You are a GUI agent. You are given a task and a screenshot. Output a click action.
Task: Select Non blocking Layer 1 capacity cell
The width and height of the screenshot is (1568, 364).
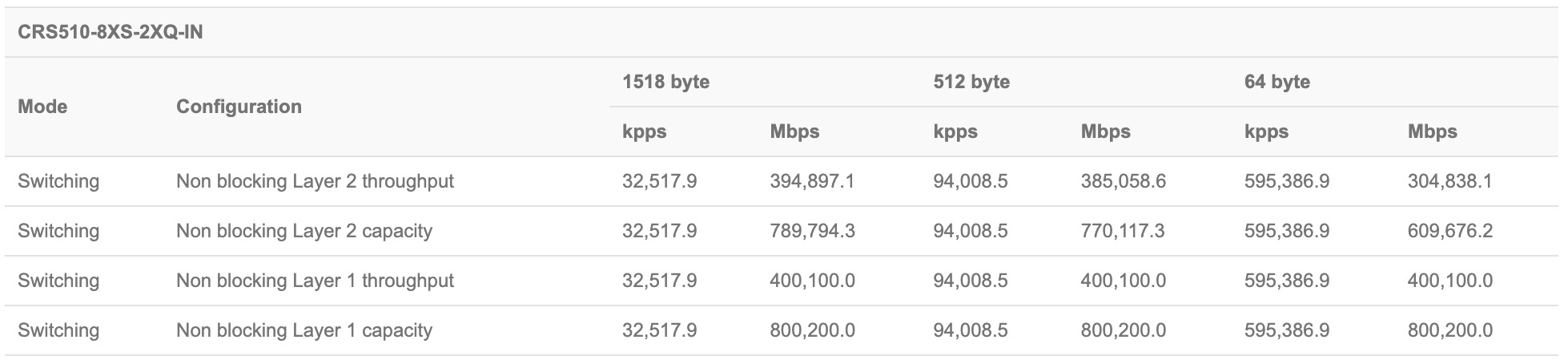tap(304, 330)
